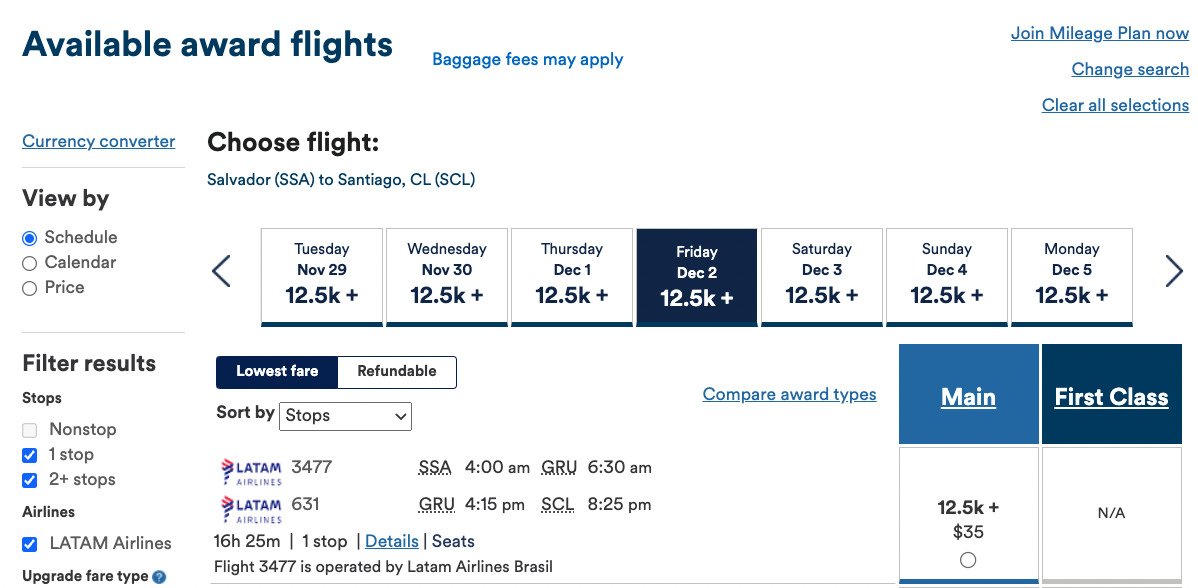
Task: Open Currency converter link
Action: pyautogui.click(x=99, y=141)
